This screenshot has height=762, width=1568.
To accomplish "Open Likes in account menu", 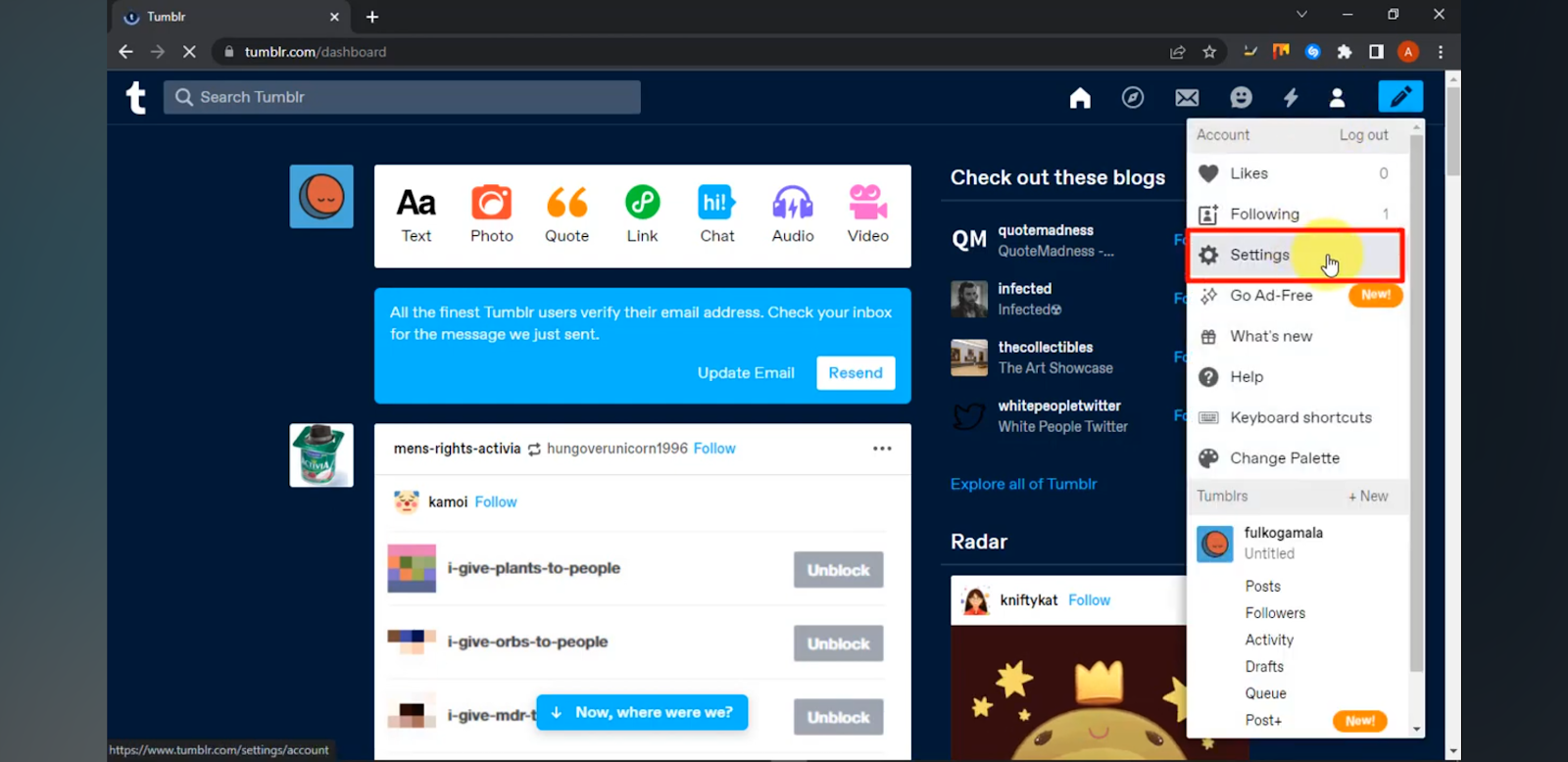I will (1298, 173).
